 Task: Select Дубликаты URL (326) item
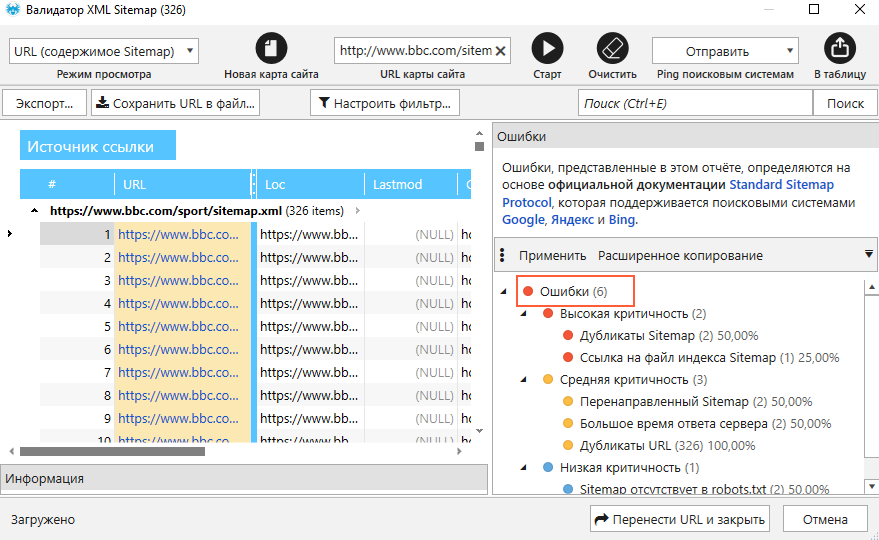click(x=667, y=445)
